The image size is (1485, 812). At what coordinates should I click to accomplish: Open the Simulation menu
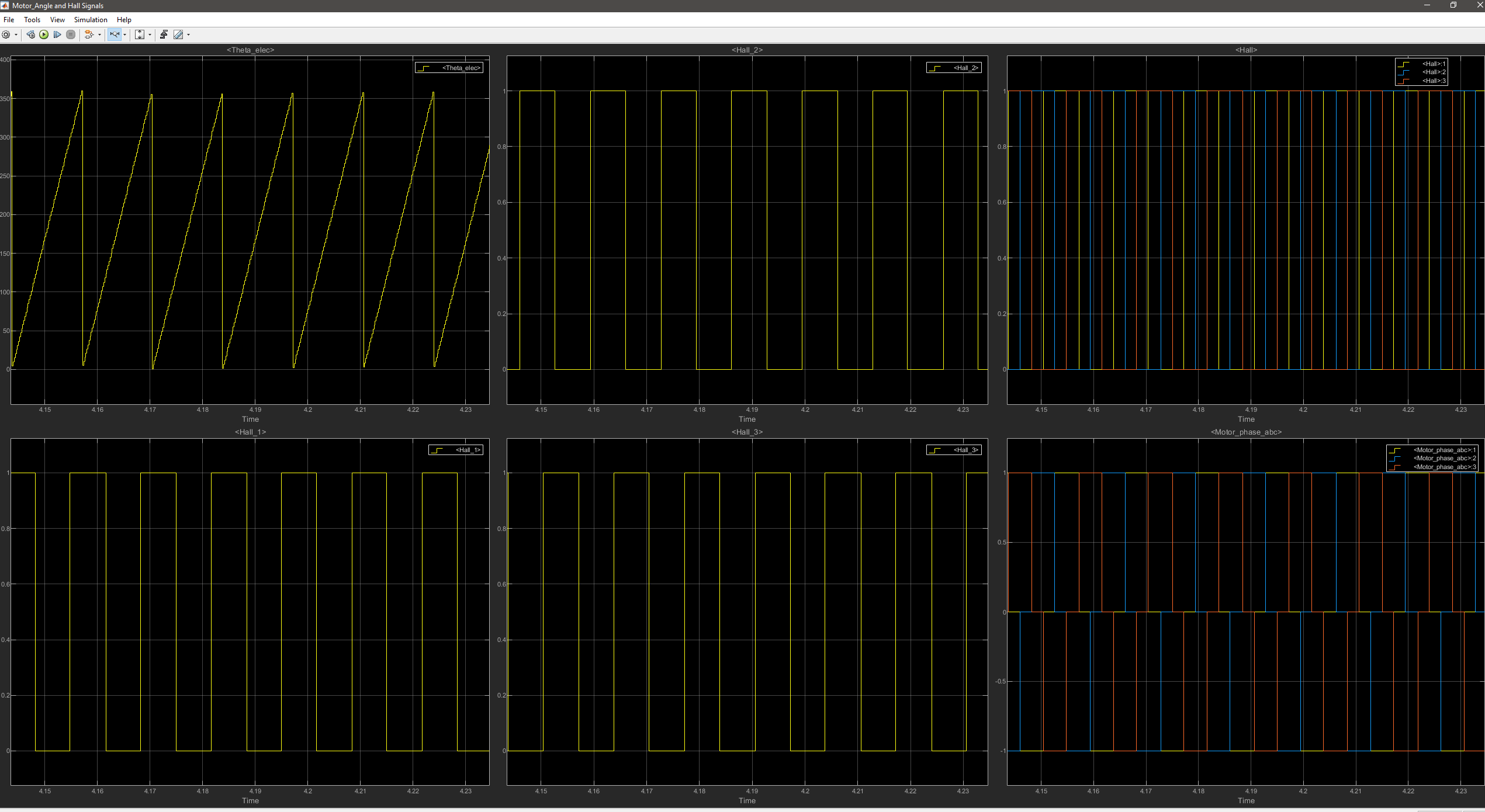91,20
